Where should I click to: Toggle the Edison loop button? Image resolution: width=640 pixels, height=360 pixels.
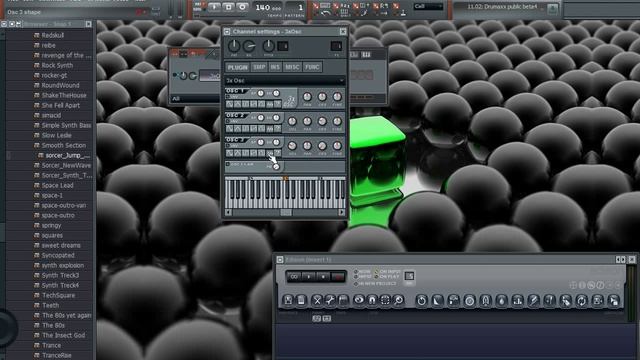coord(294,276)
